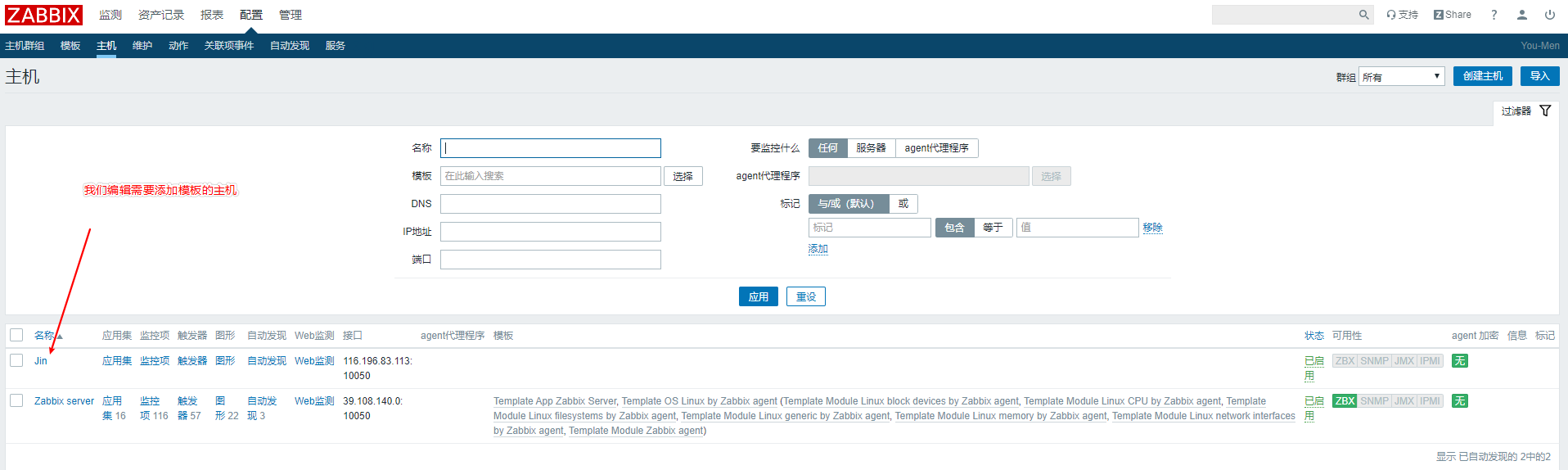Select 服务器 monitoring option
This screenshot has width=1568, height=470.
871,148
